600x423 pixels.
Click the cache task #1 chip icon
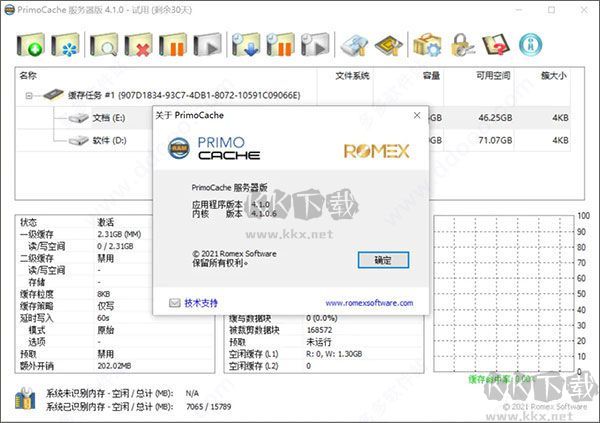coord(54,95)
